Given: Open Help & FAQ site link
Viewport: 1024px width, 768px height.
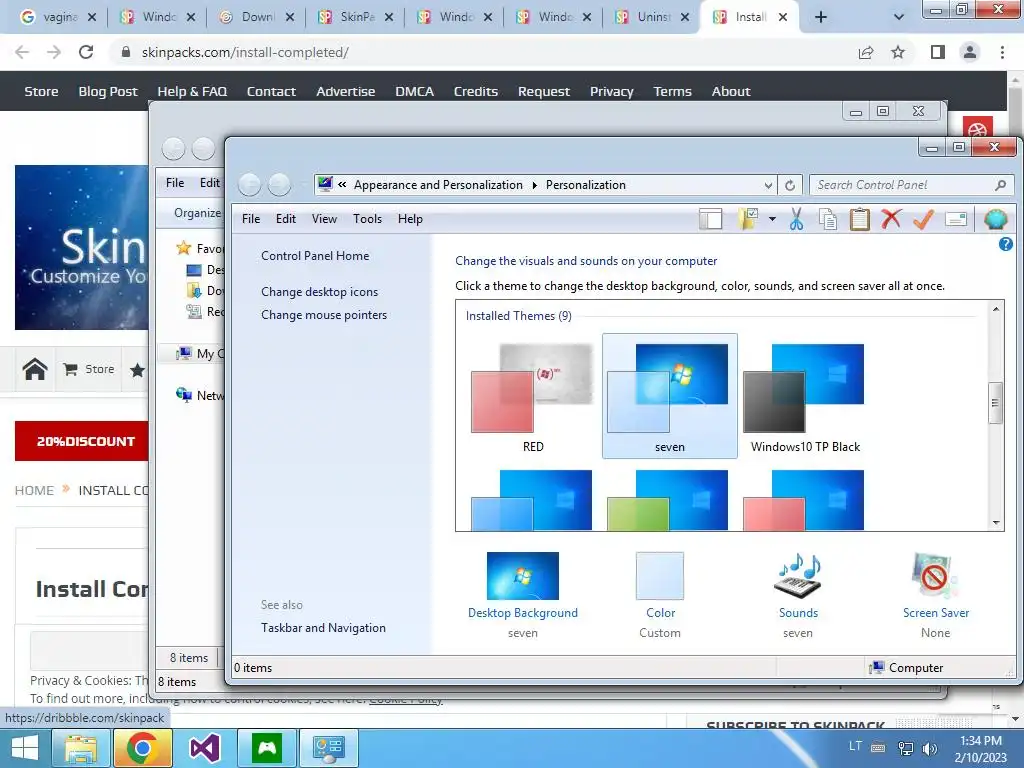Looking at the screenshot, I should pos(192,91).
